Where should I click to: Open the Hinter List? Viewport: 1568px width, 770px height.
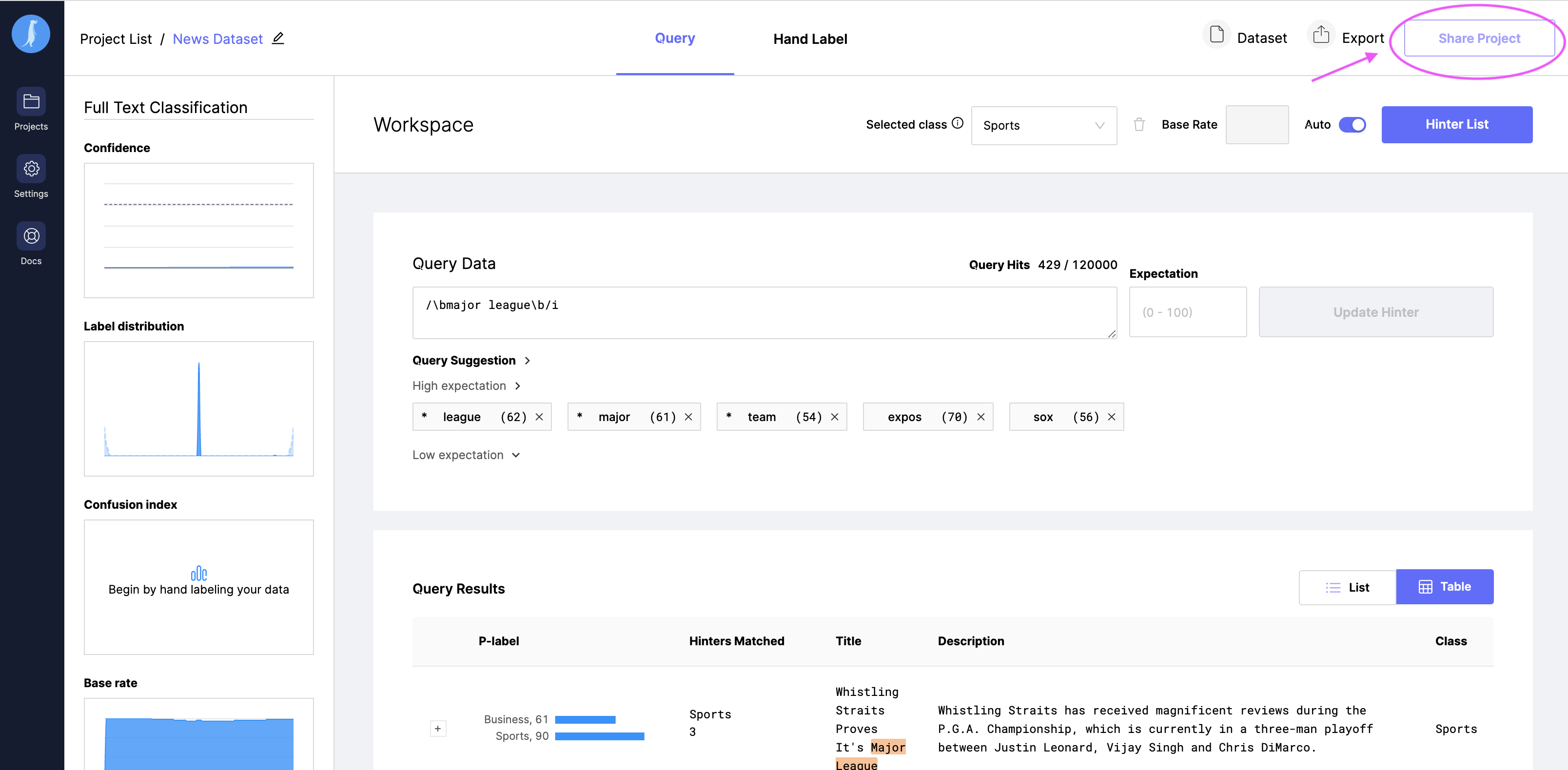click(x=1456, y=125)
